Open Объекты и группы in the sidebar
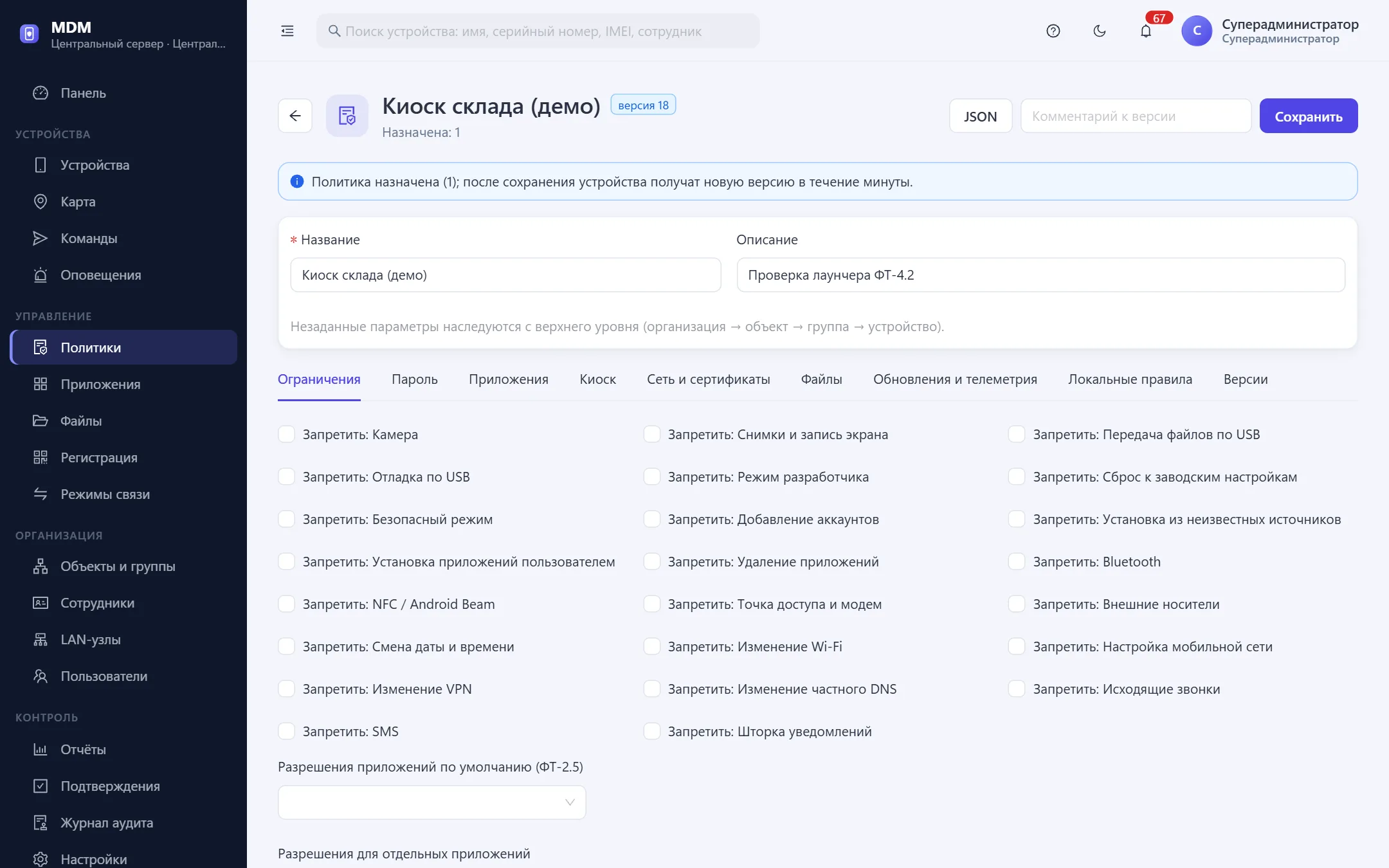The image size is (1389, 868). pyautogui.click(x=123, y=566)
